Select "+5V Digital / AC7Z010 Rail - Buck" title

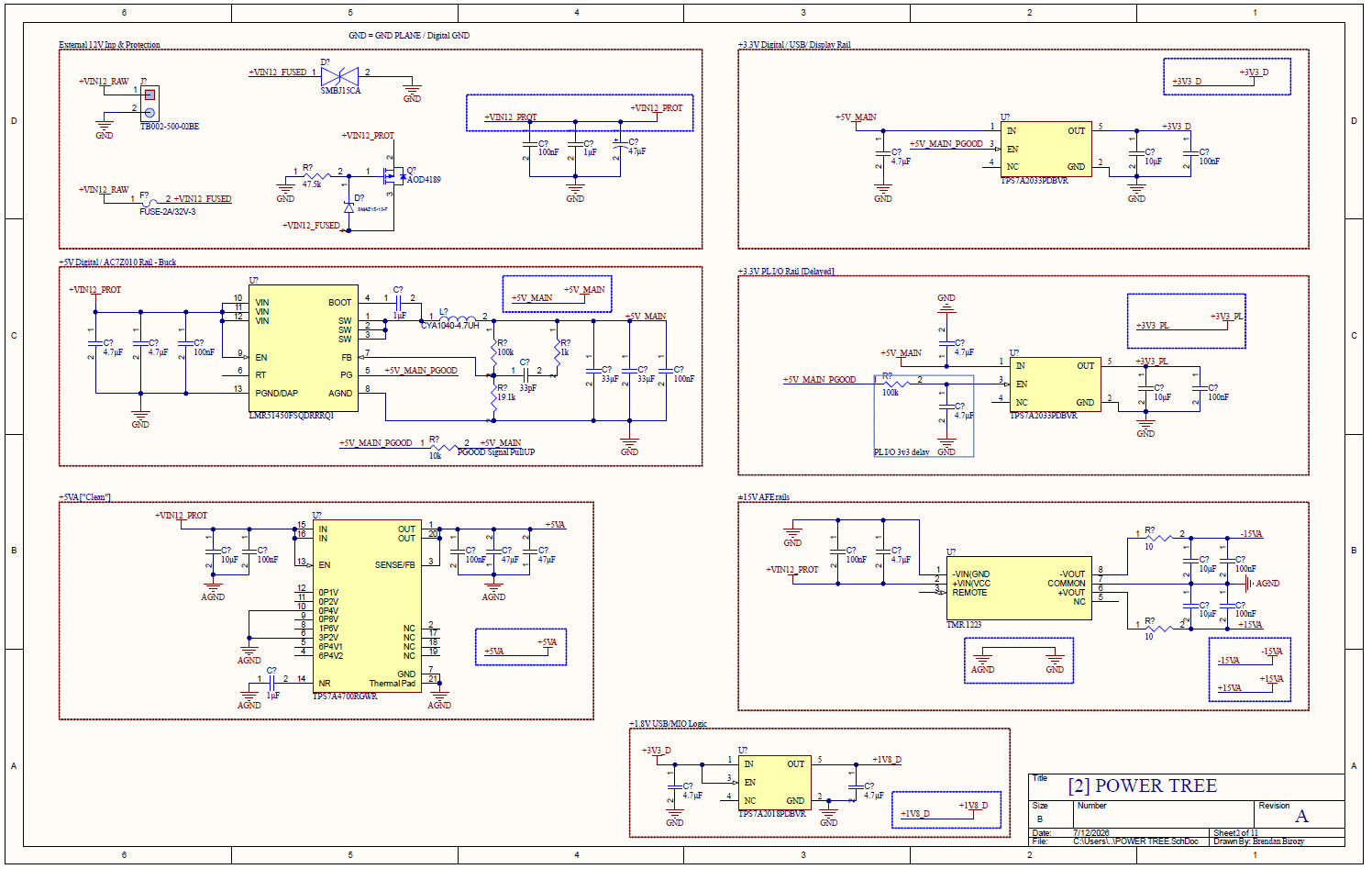pos(117,262)
